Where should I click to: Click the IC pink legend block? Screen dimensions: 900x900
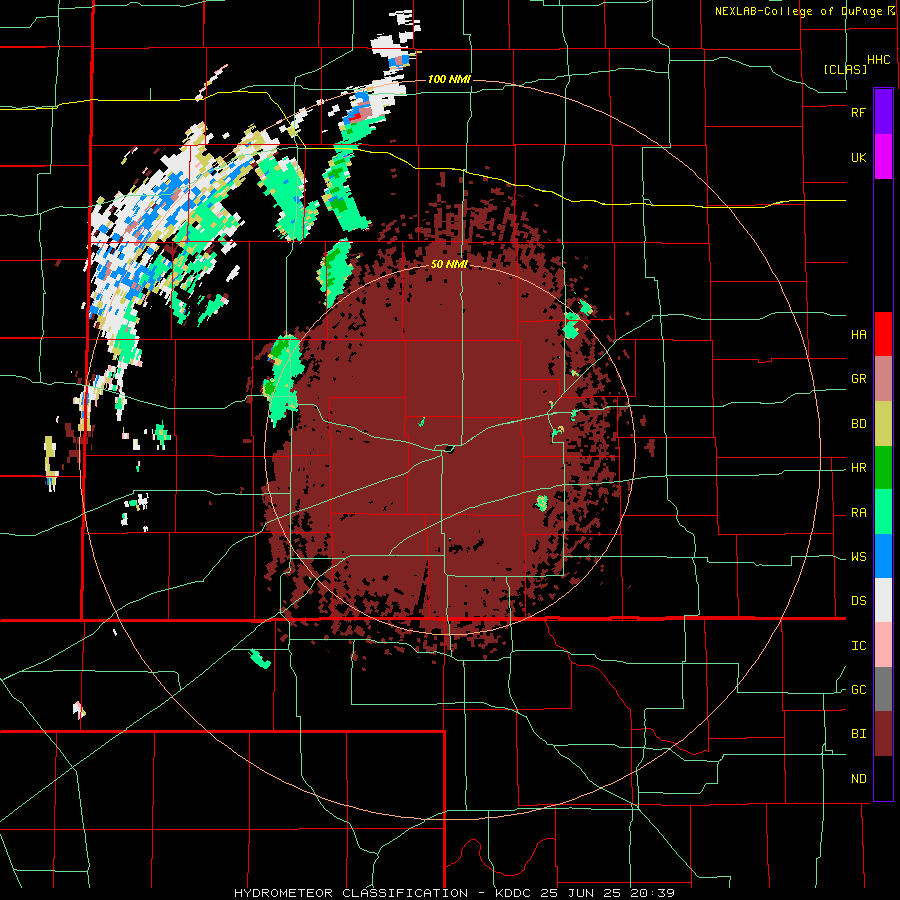(883, 645)
